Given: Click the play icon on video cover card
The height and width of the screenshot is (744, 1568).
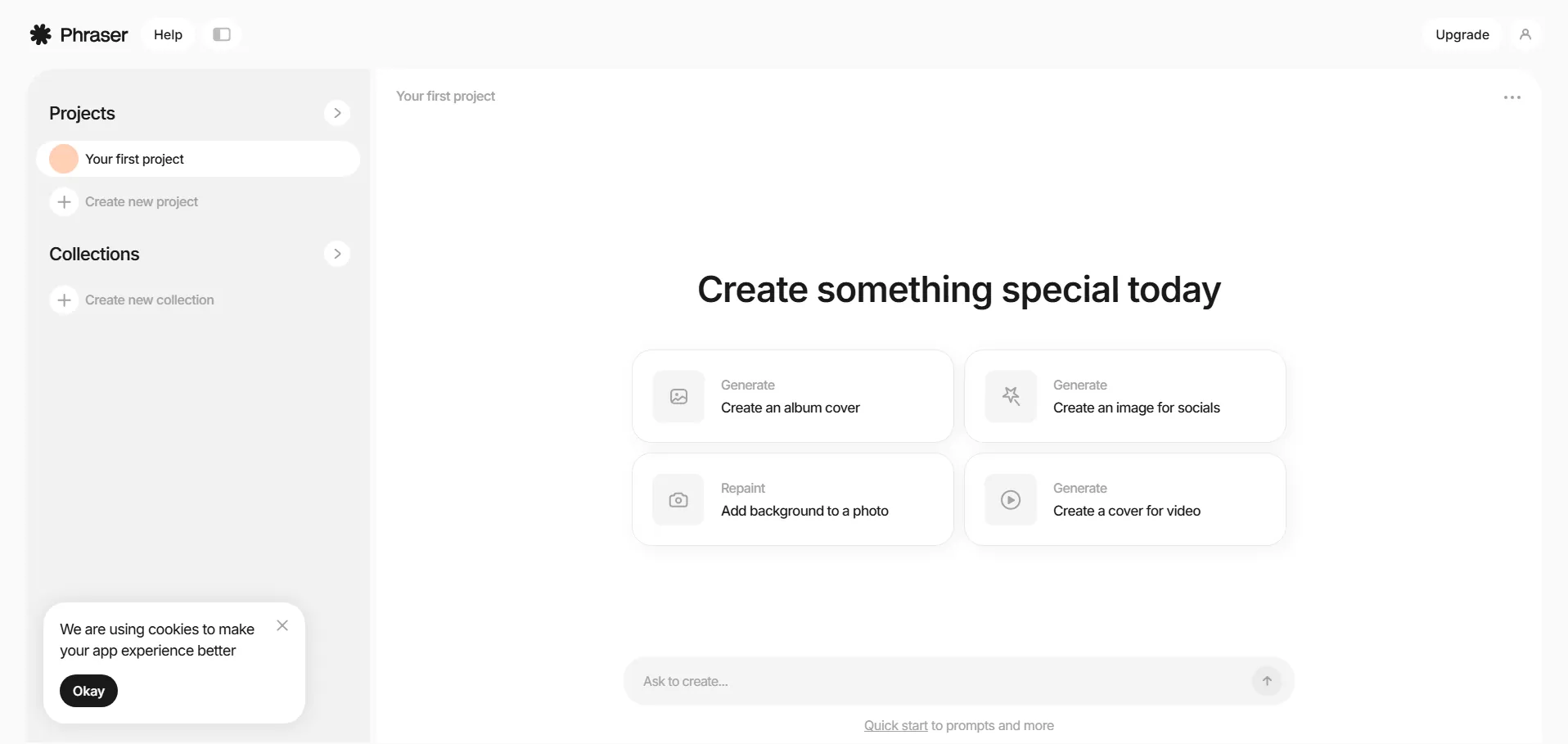Looking at the screenshot, I should (1011, 500).
